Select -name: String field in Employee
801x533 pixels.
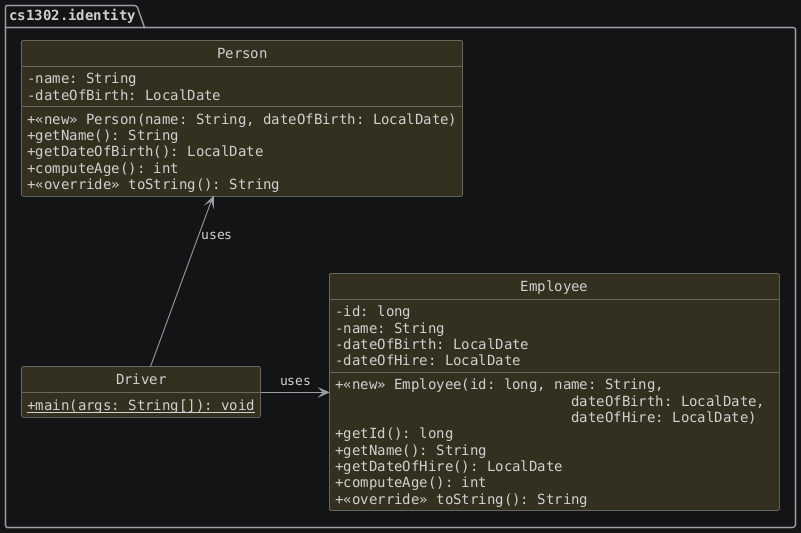click(390, 328)
